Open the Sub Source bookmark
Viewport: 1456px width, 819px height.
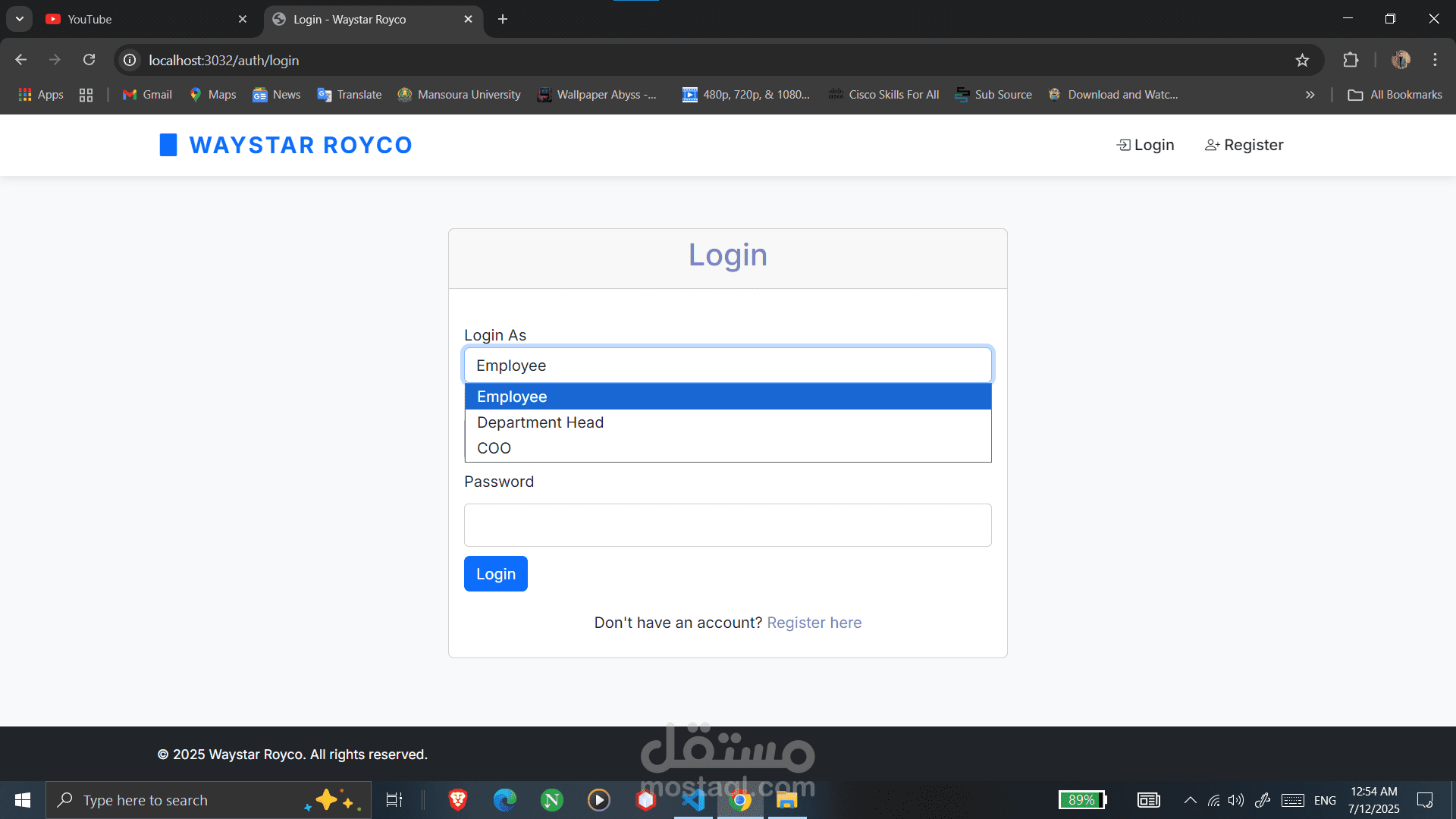[994, 95]
